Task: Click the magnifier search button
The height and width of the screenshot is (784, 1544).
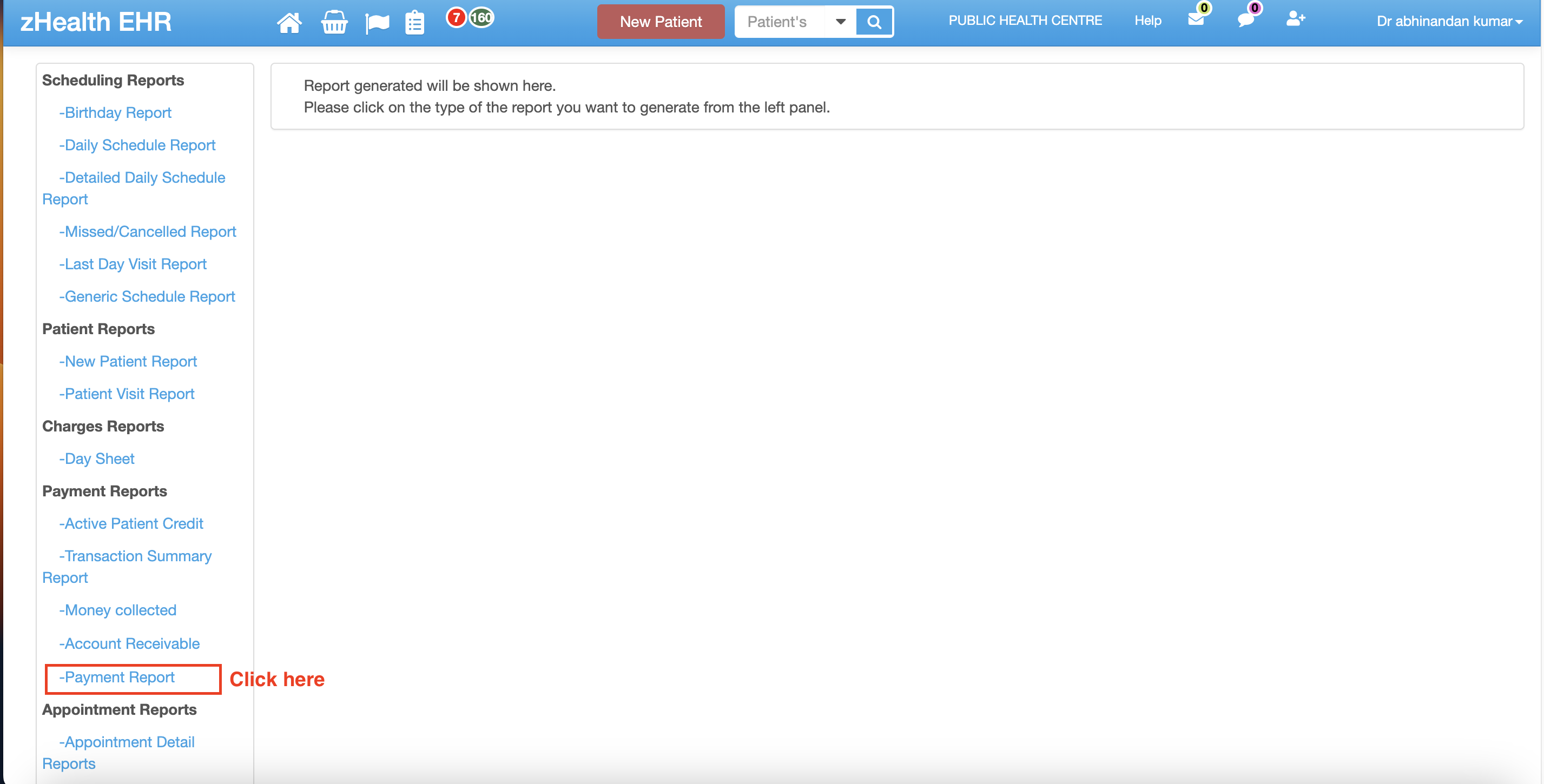Action: click(x=874, y=22)
